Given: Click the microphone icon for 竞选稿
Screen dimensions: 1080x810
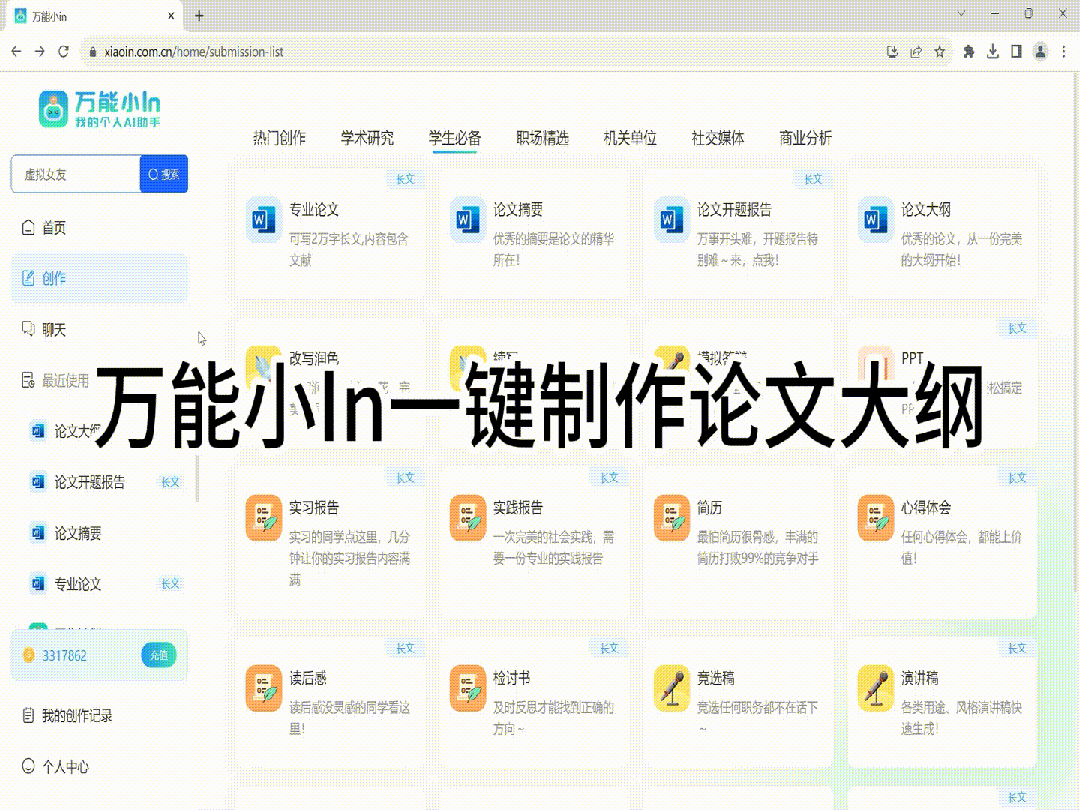Looking at the screenshot, I should coord(671,687).
